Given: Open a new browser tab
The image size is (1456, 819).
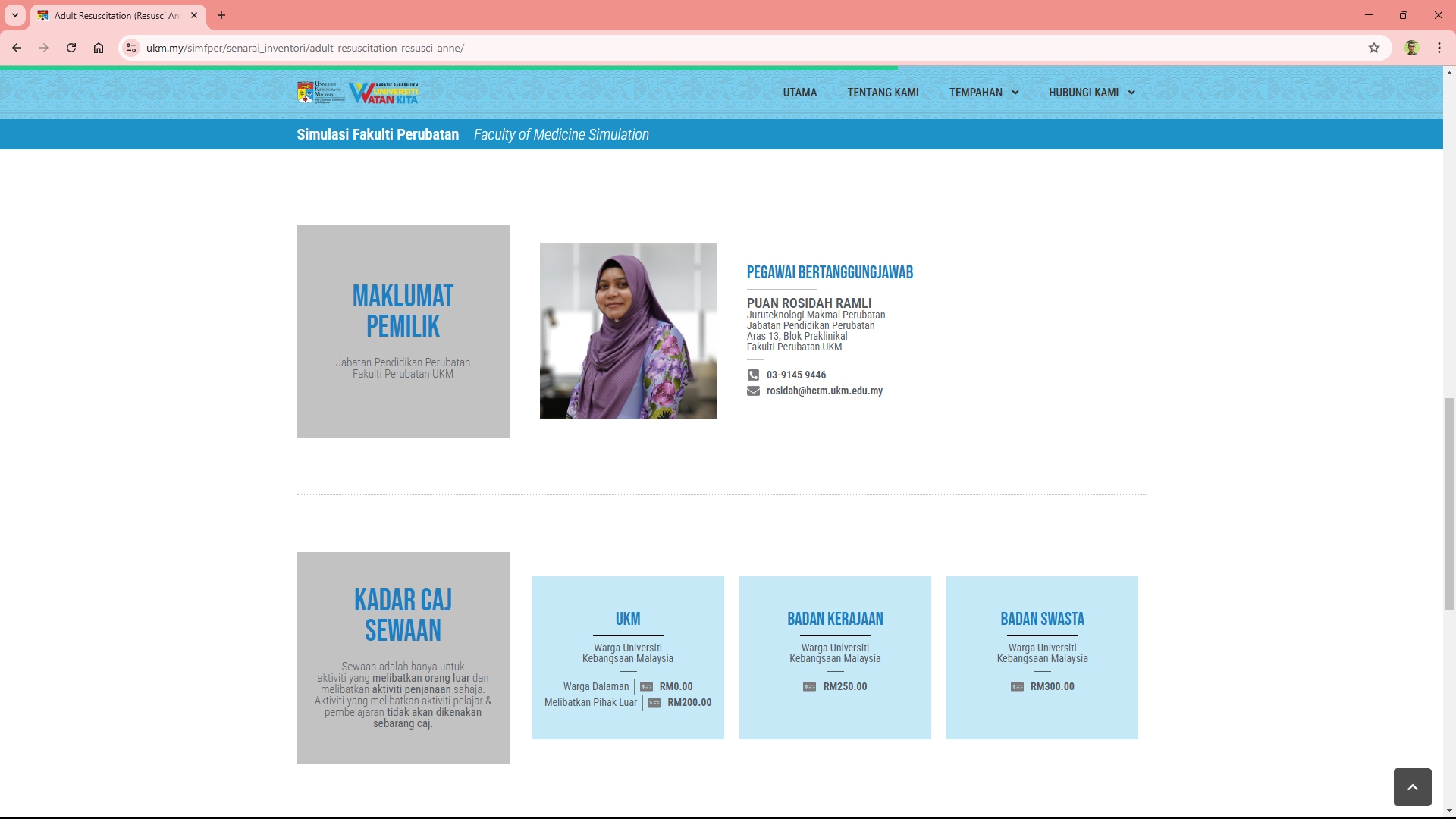Looking at the screenshot, I should point(221,15).
